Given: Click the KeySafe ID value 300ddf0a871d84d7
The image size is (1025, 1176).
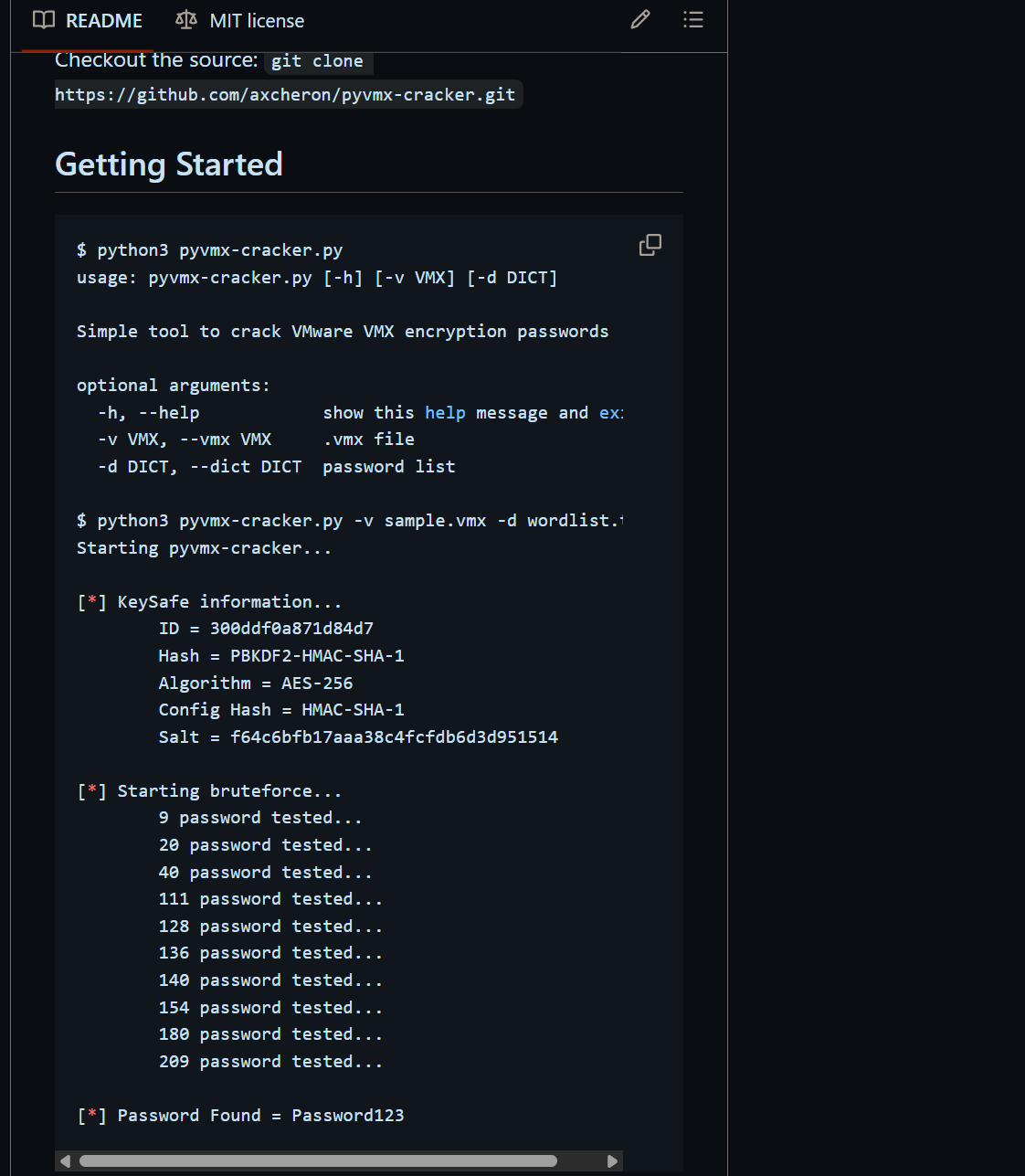Looking at the screenshot, I should click(291, 629).
